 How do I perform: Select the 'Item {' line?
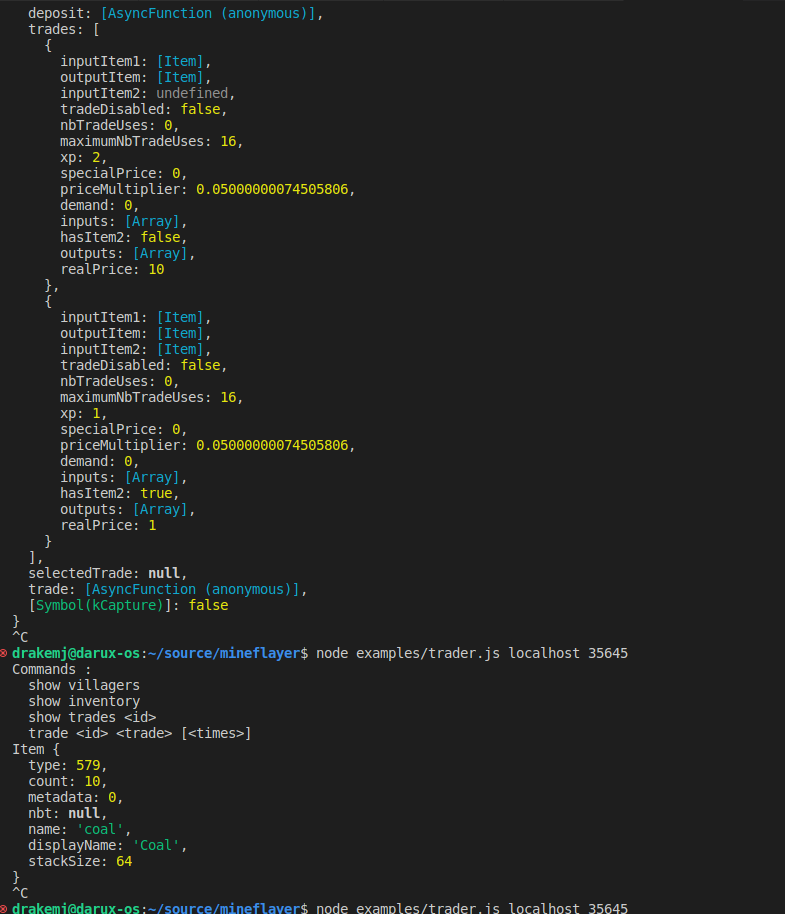click(x=36, y=750)
